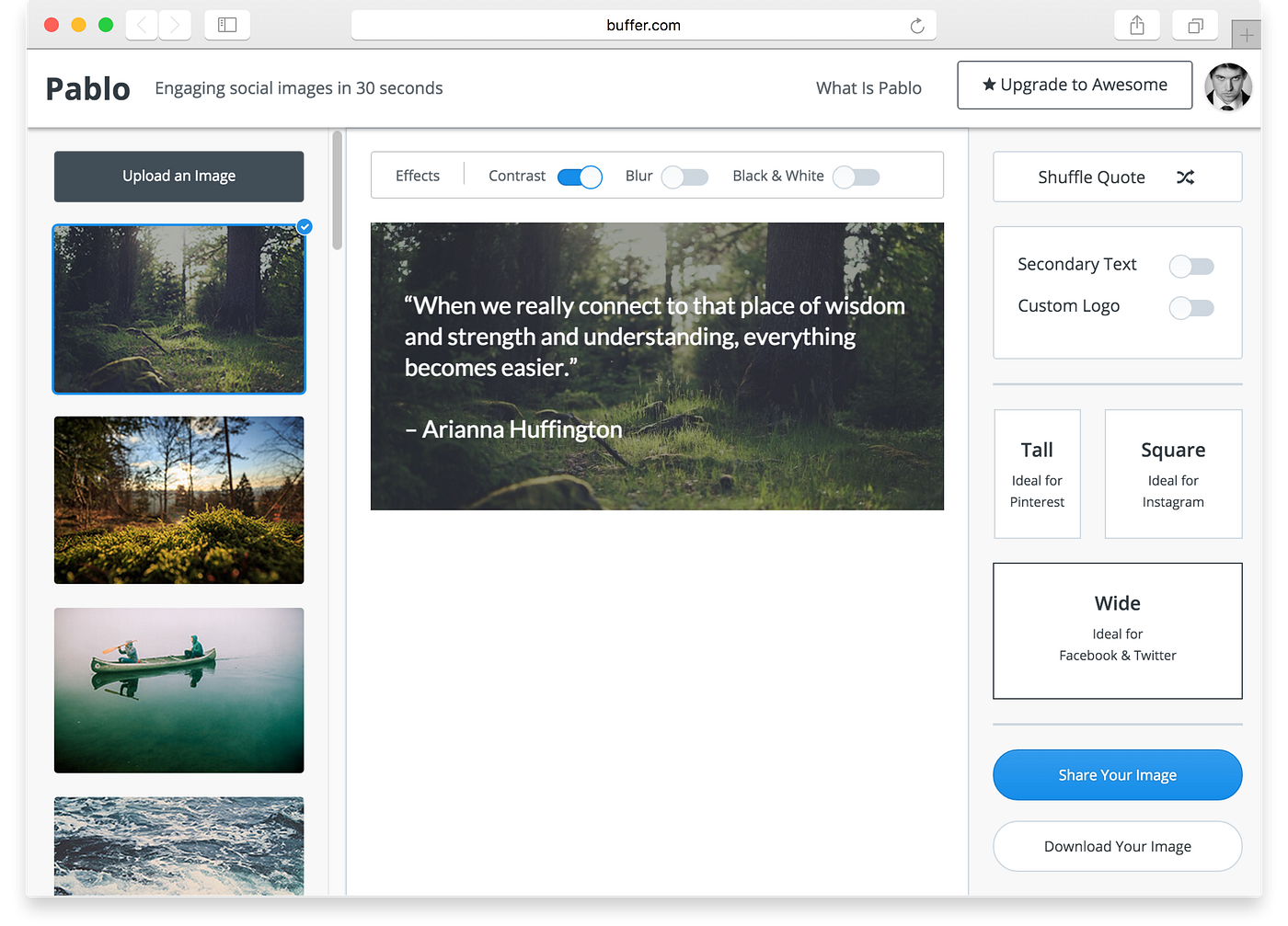1288x926 pixels.
Task: Turn on Black & White toggle
Action: tap(857, 177)
